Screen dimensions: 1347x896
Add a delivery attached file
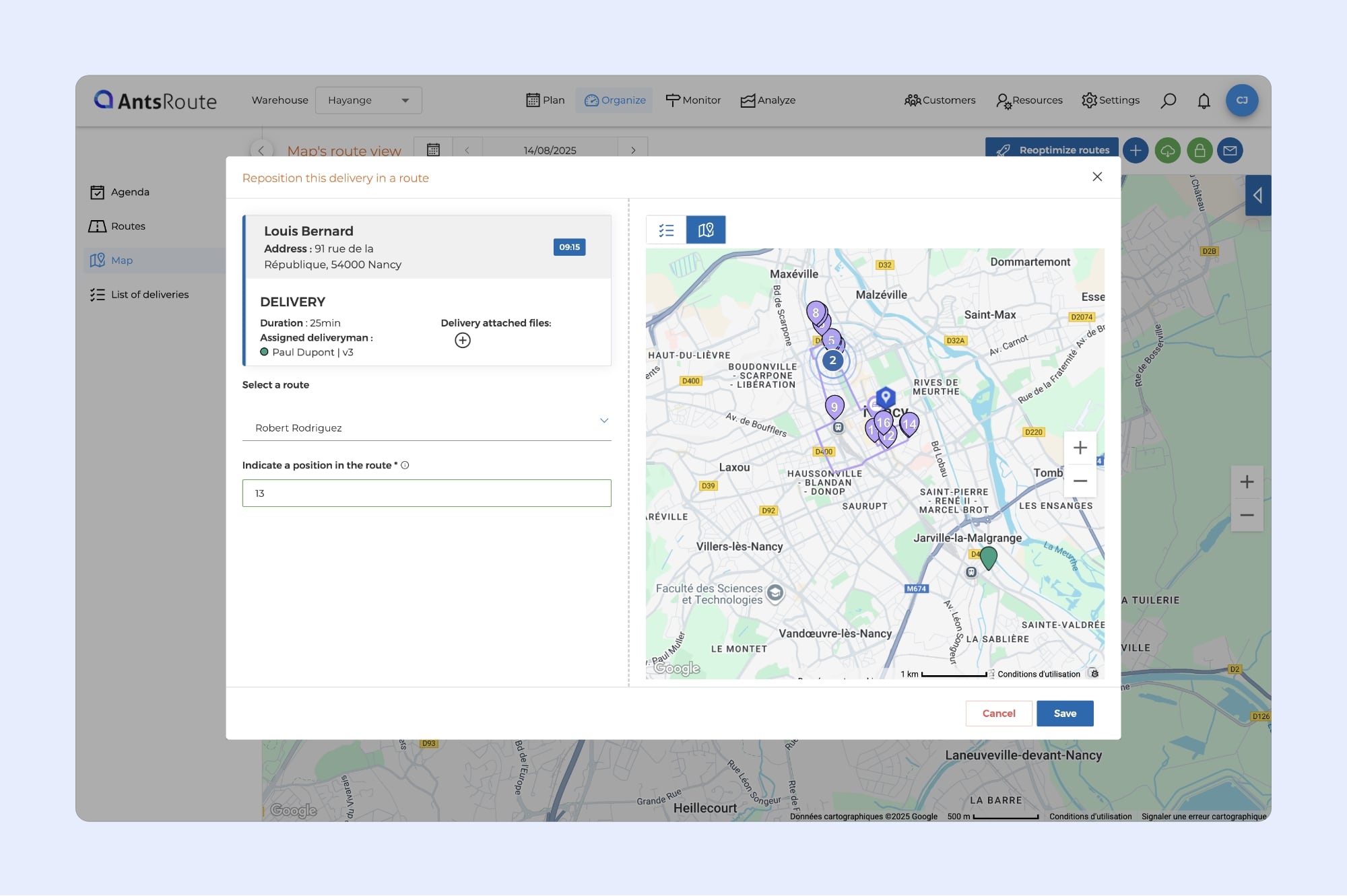(463, 341)
